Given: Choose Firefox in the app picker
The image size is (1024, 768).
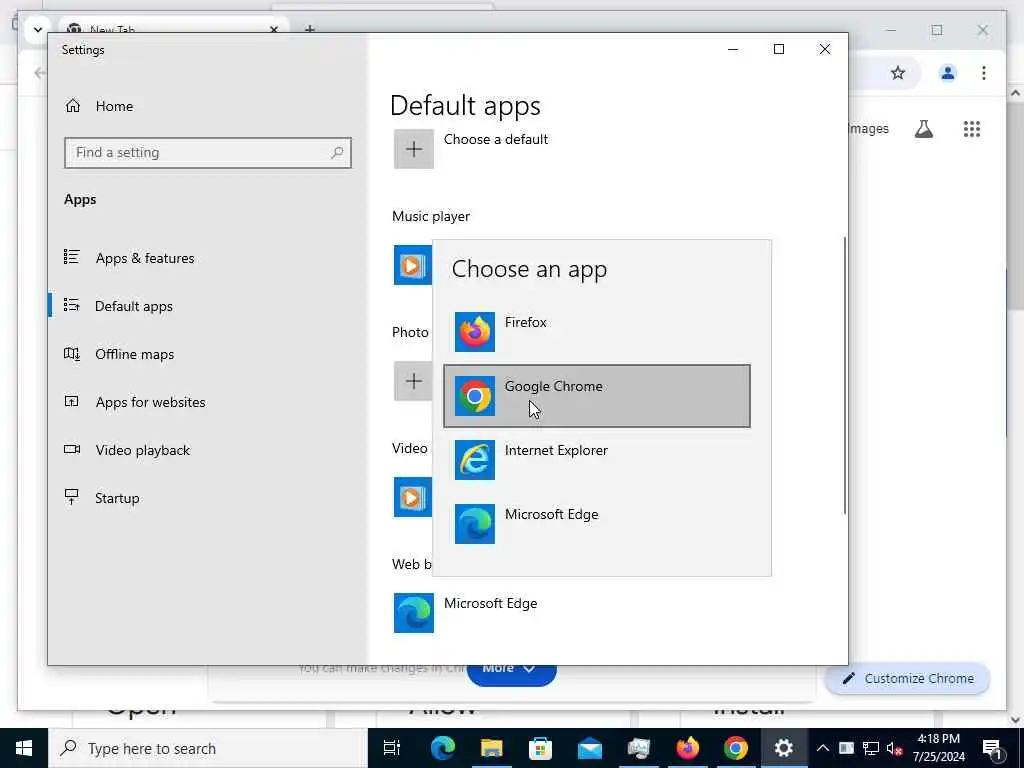Looking at the screenshot, I should pyautogui.click(x=597, y=332).
